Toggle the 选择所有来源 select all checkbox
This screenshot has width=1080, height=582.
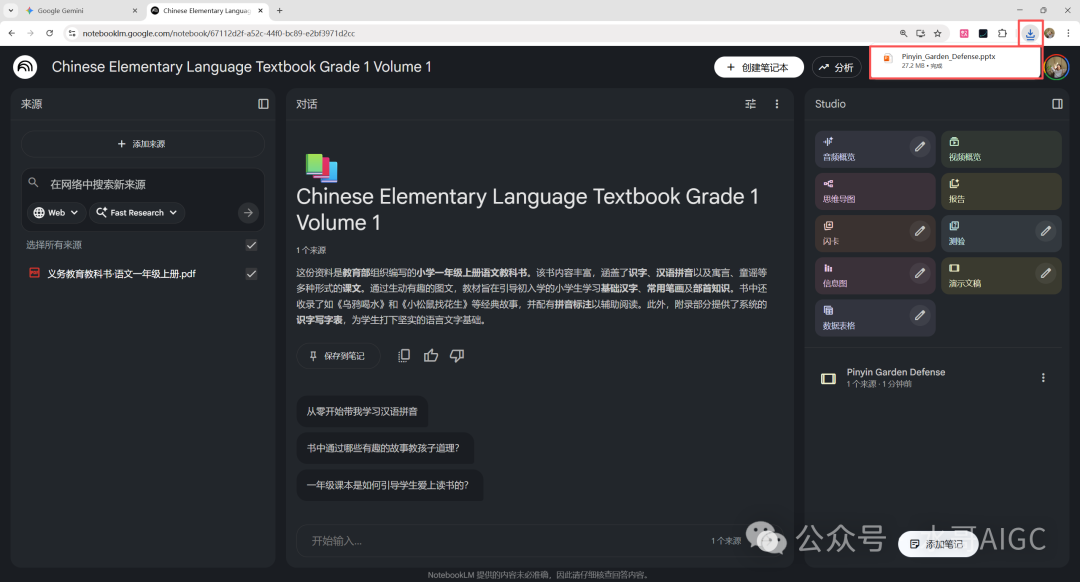(x=251, y=245)
